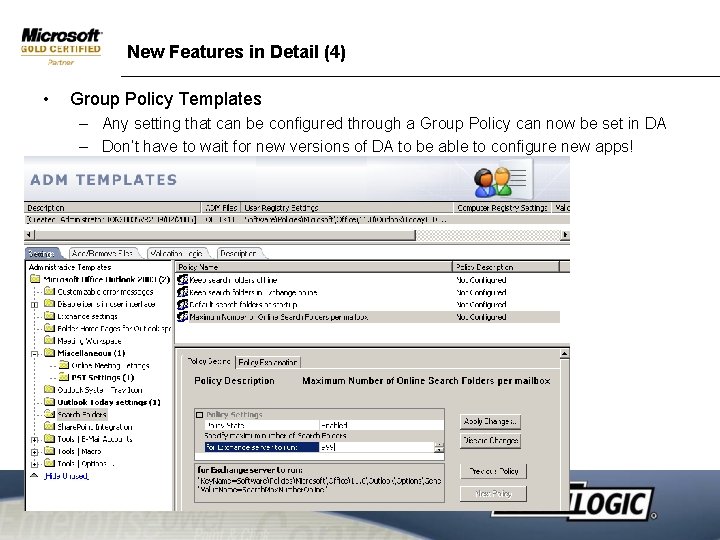
Task: Click the policy icon for Maximum Number of Online Search Folders
Action: 182,316
